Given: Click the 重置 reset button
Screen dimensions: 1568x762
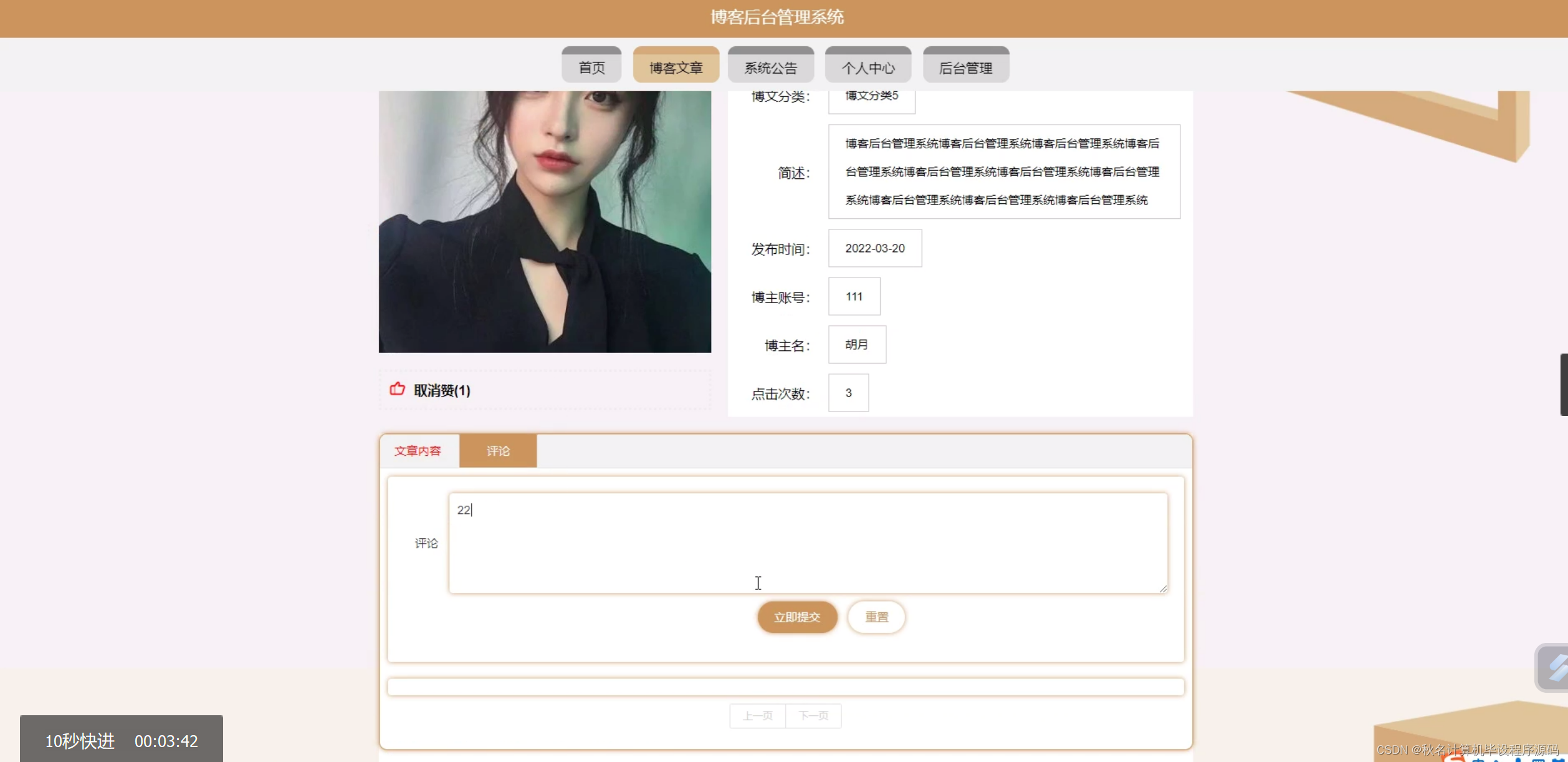Looking at the screenshot, I should (876, 617).
